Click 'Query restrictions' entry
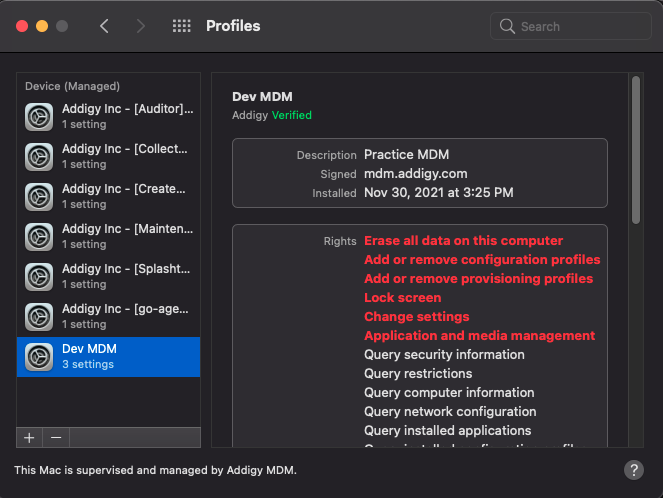 (x=418, y=374)
